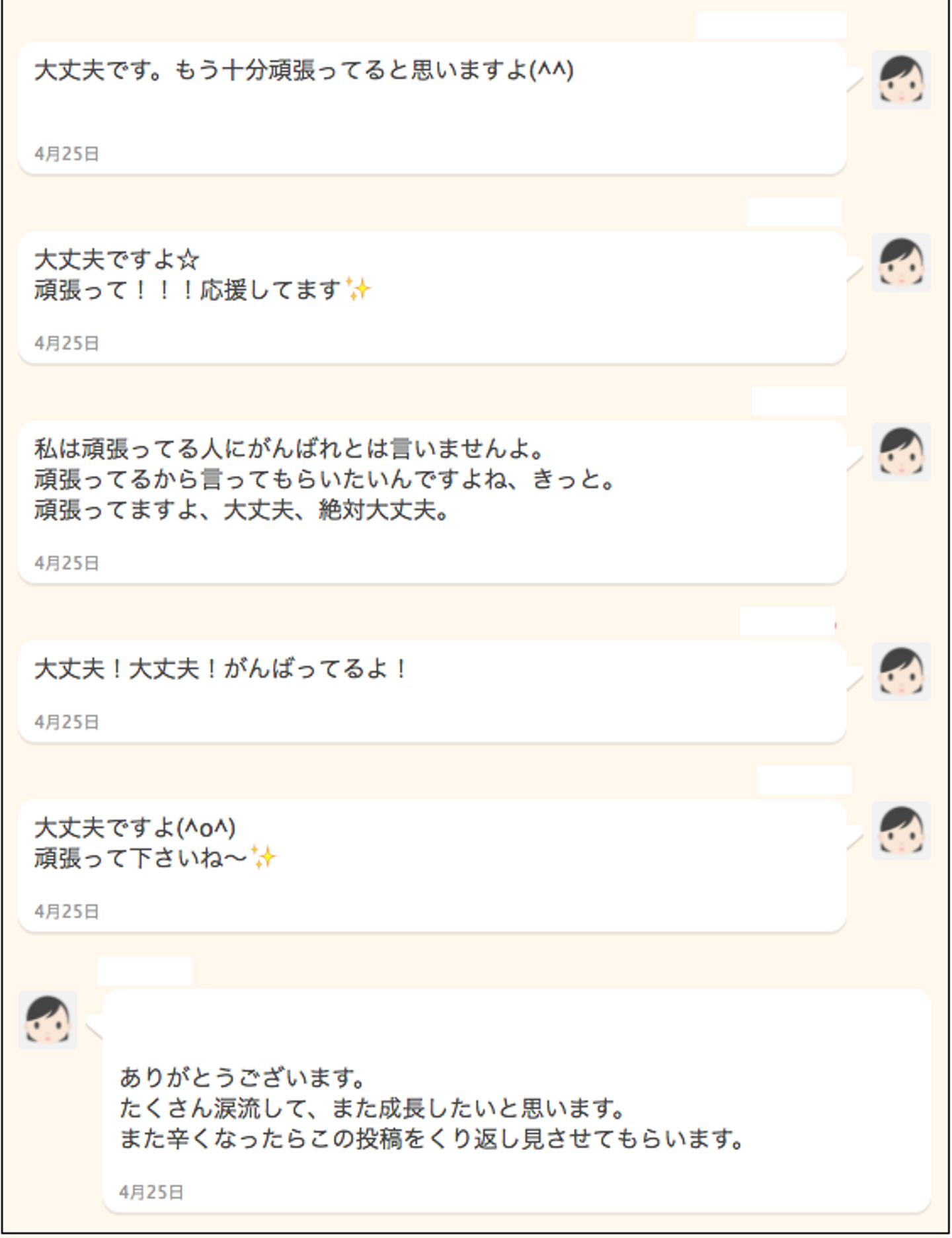The image size is (952, 1238).
Task: Click the 4月25日 timestamp under 「頑張って下さいね〜」
Action: point(67,912)
